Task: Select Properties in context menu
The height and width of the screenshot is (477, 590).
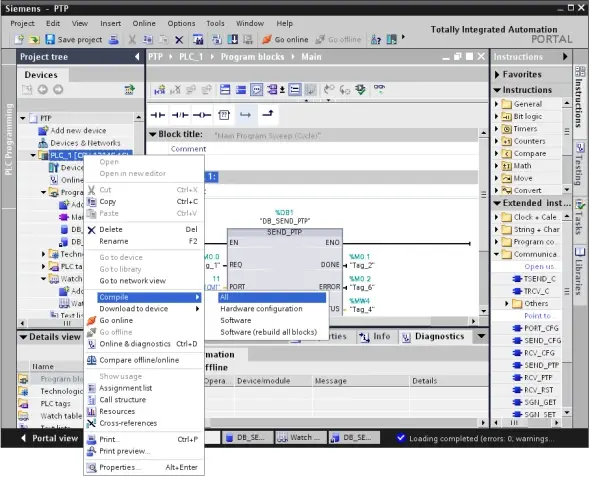Action: click(143, 467)
